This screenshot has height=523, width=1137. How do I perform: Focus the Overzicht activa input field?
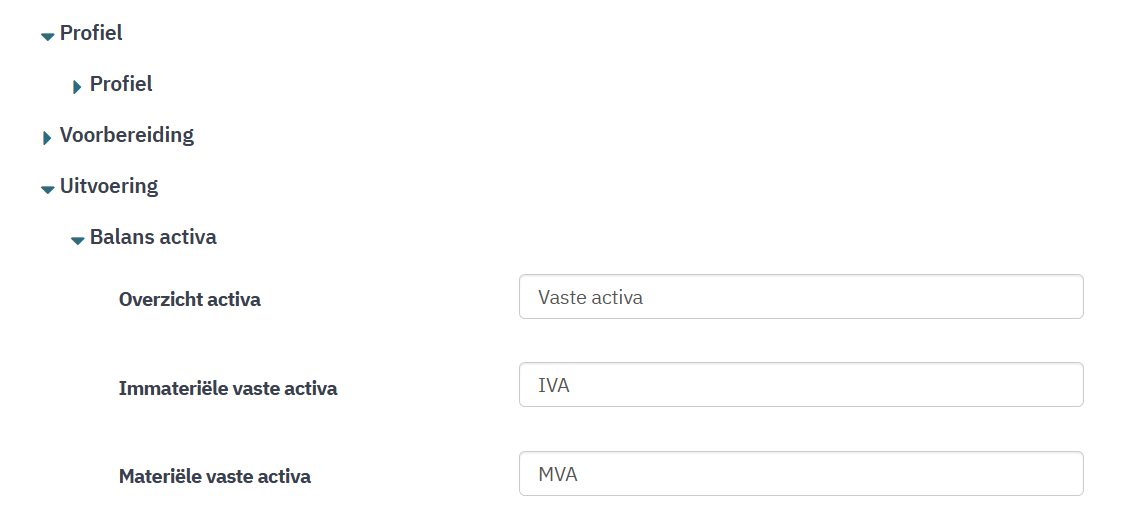800,297
